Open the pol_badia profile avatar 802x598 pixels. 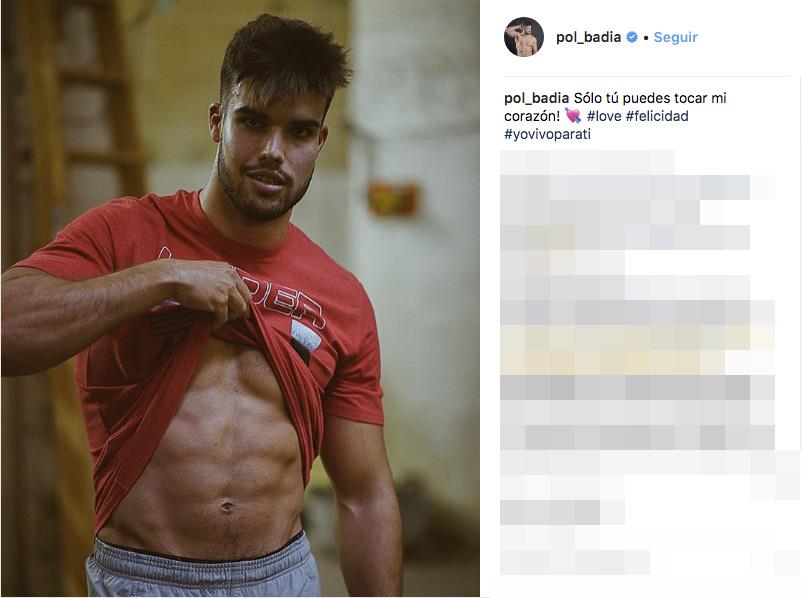point(524,37)
